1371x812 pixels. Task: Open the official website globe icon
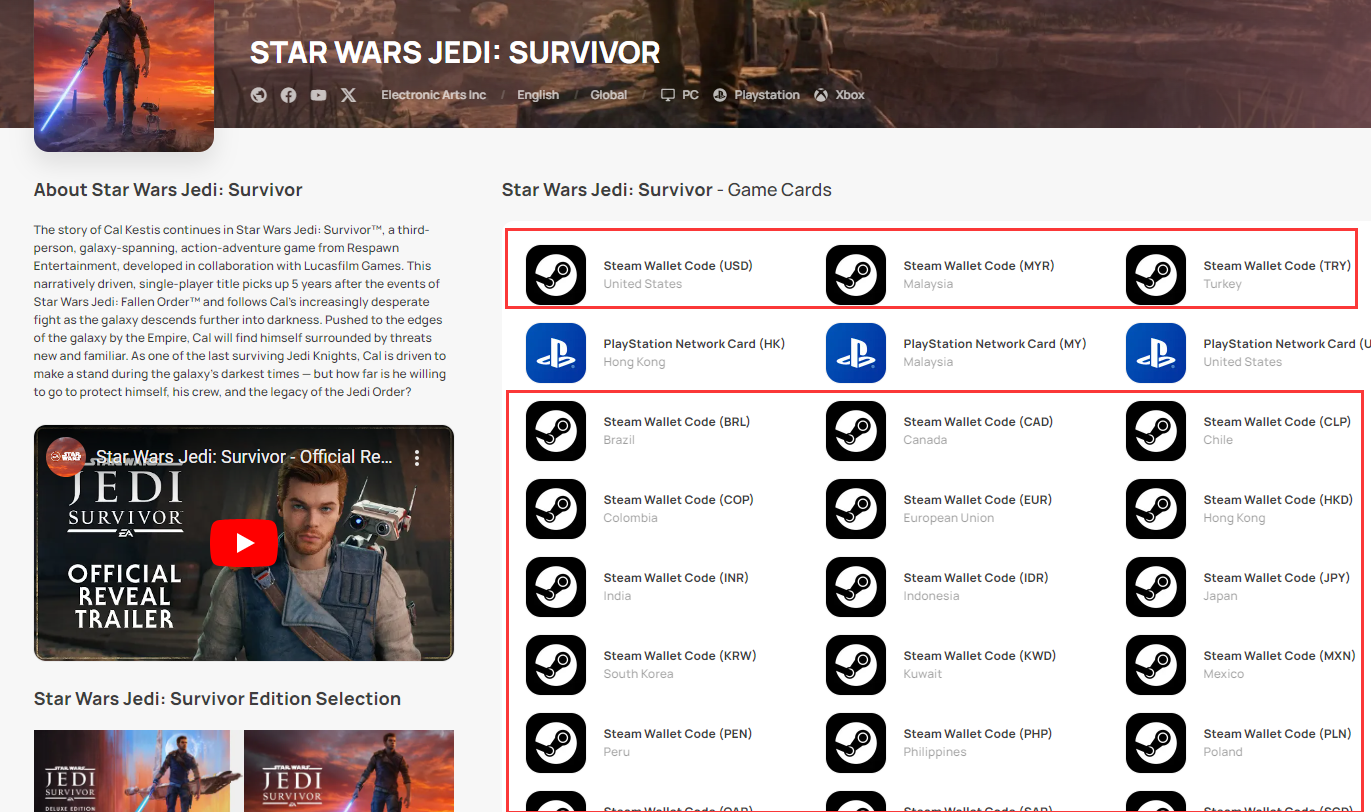tap(259, 95)
